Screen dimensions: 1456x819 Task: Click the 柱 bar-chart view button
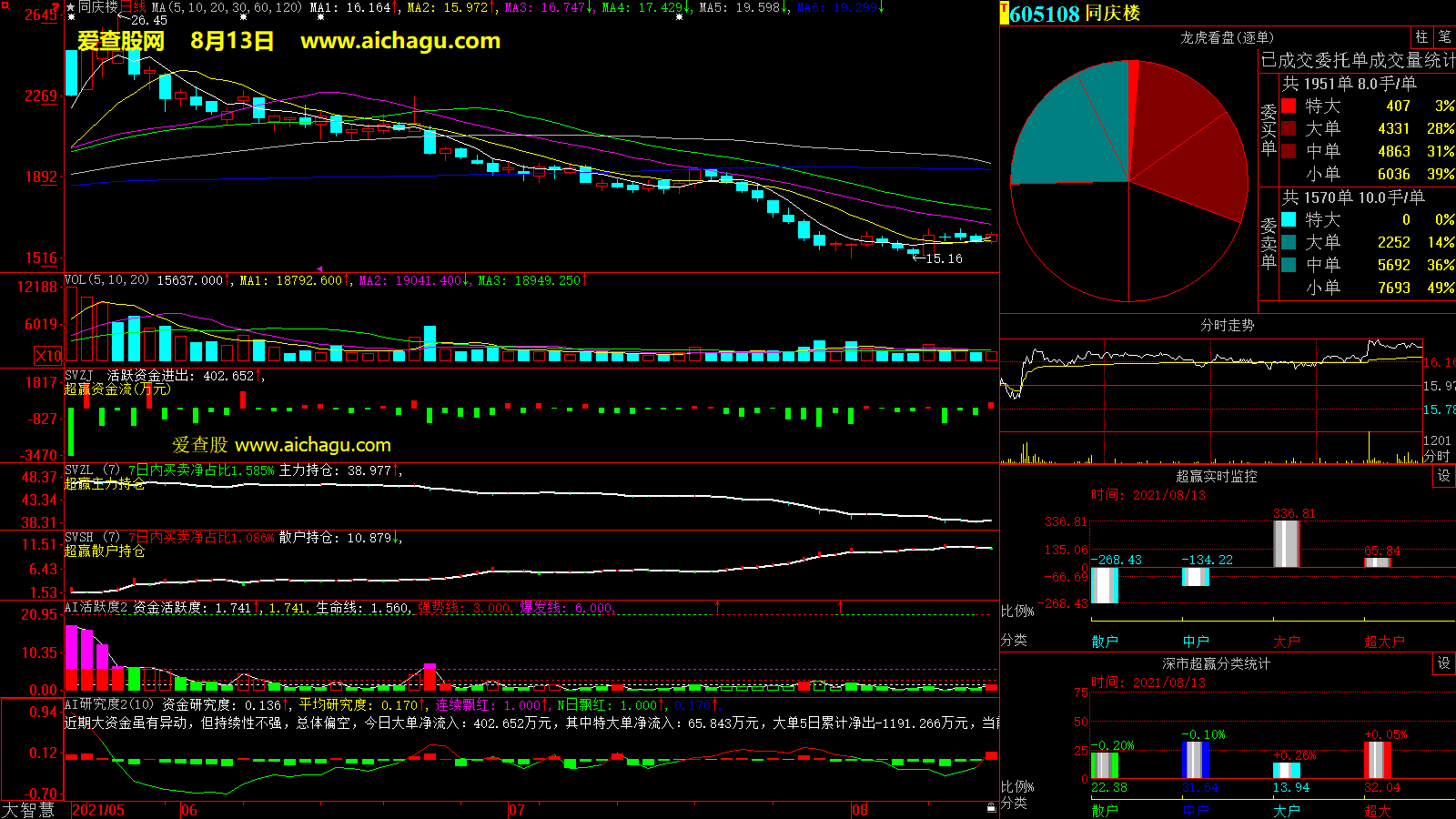[x=1421, y=37]
